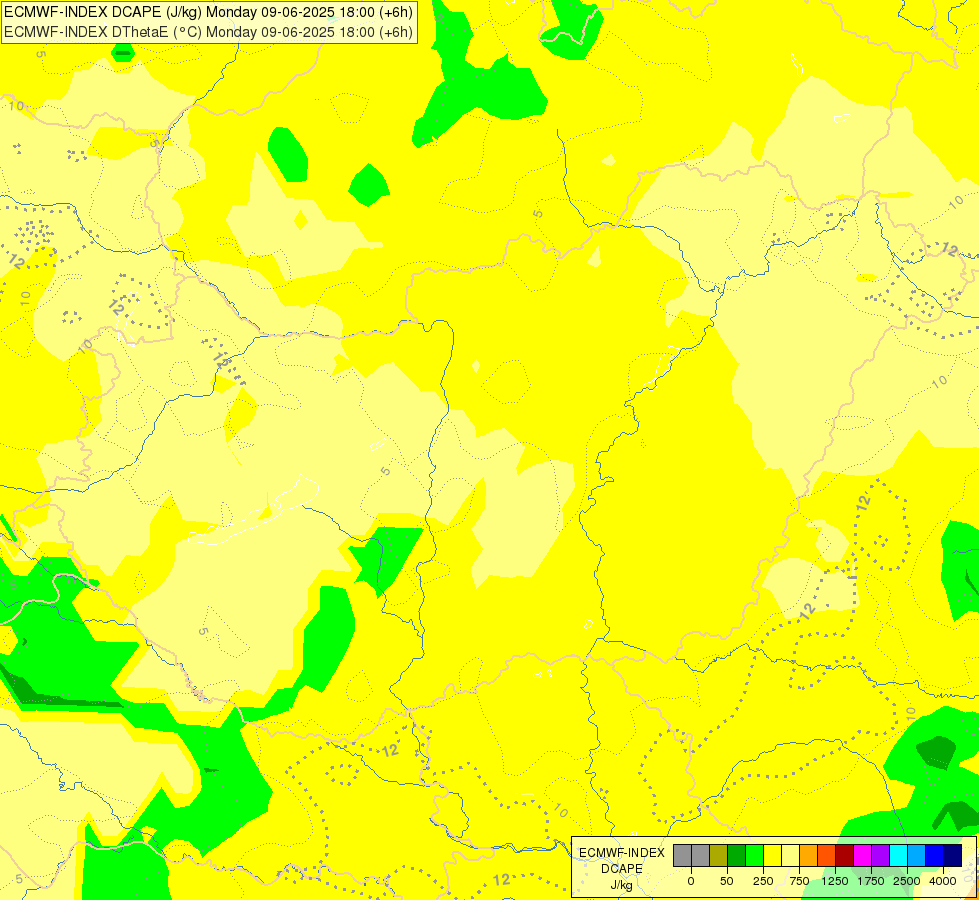This screenshot has width=979, height=900.
Task: Click the legend value 250
Action: (x=763, y=881)
